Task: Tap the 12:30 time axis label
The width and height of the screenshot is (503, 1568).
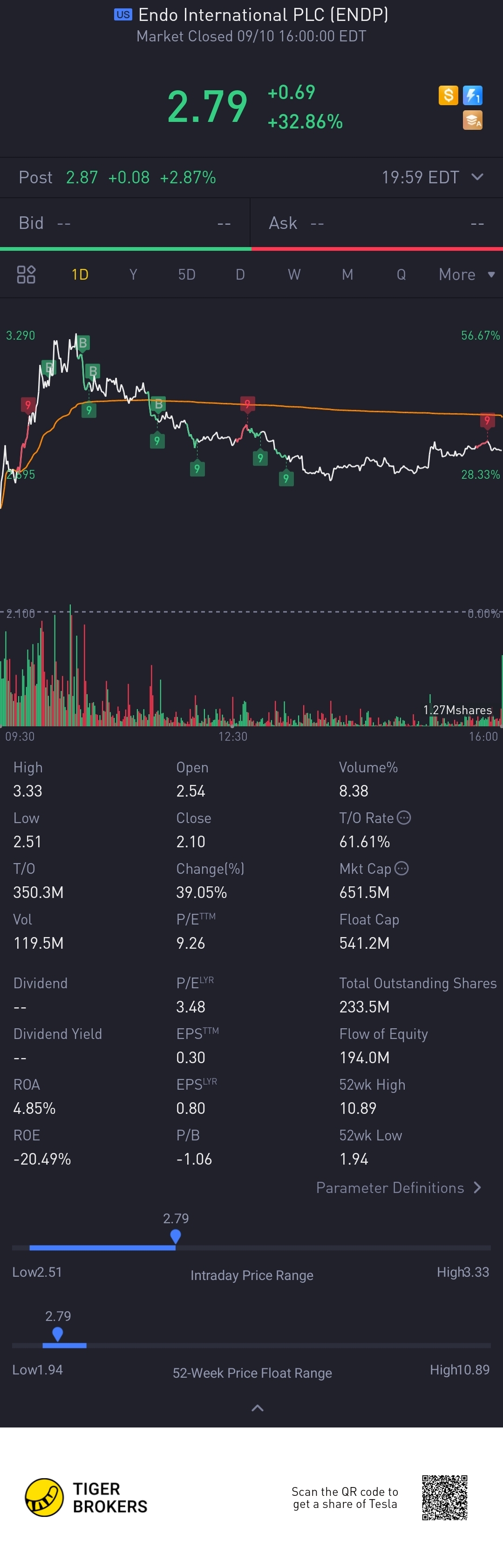Action: [x=232, y=737]
